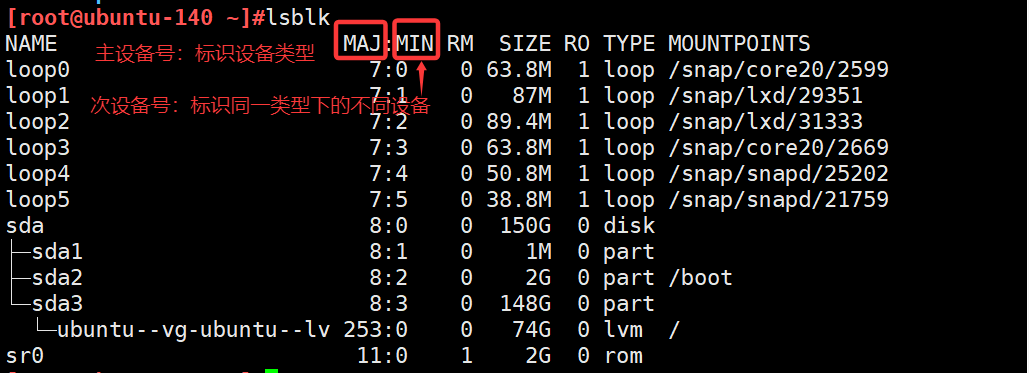Select device name loop1
Image resolution: width=1029 pixels, height=373 pixels.
(x=37, y=95)
